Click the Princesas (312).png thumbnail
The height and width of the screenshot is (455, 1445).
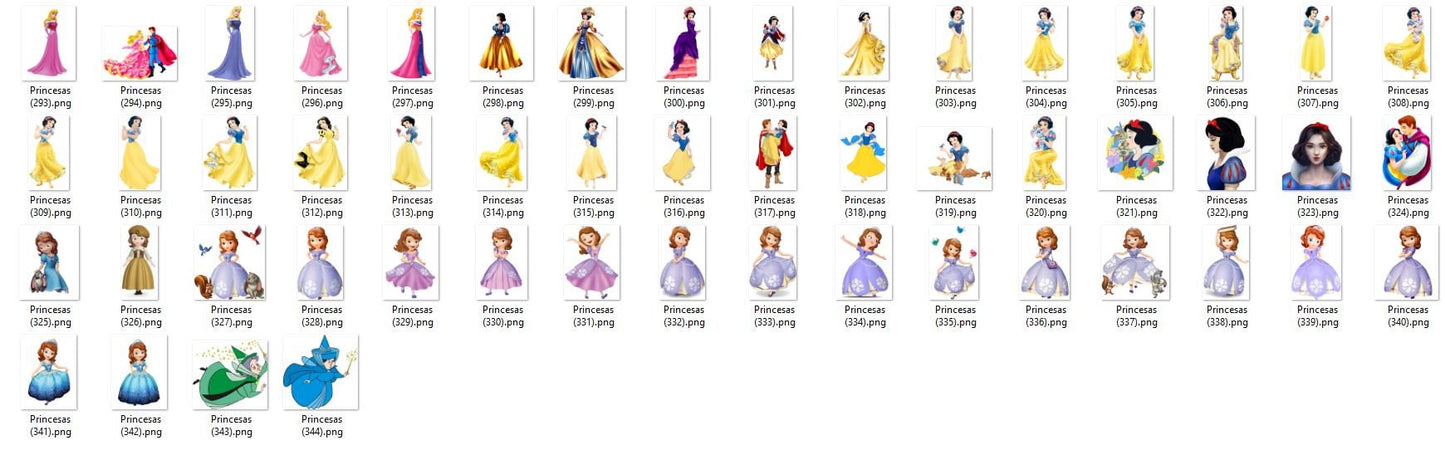tap(320, 153)
